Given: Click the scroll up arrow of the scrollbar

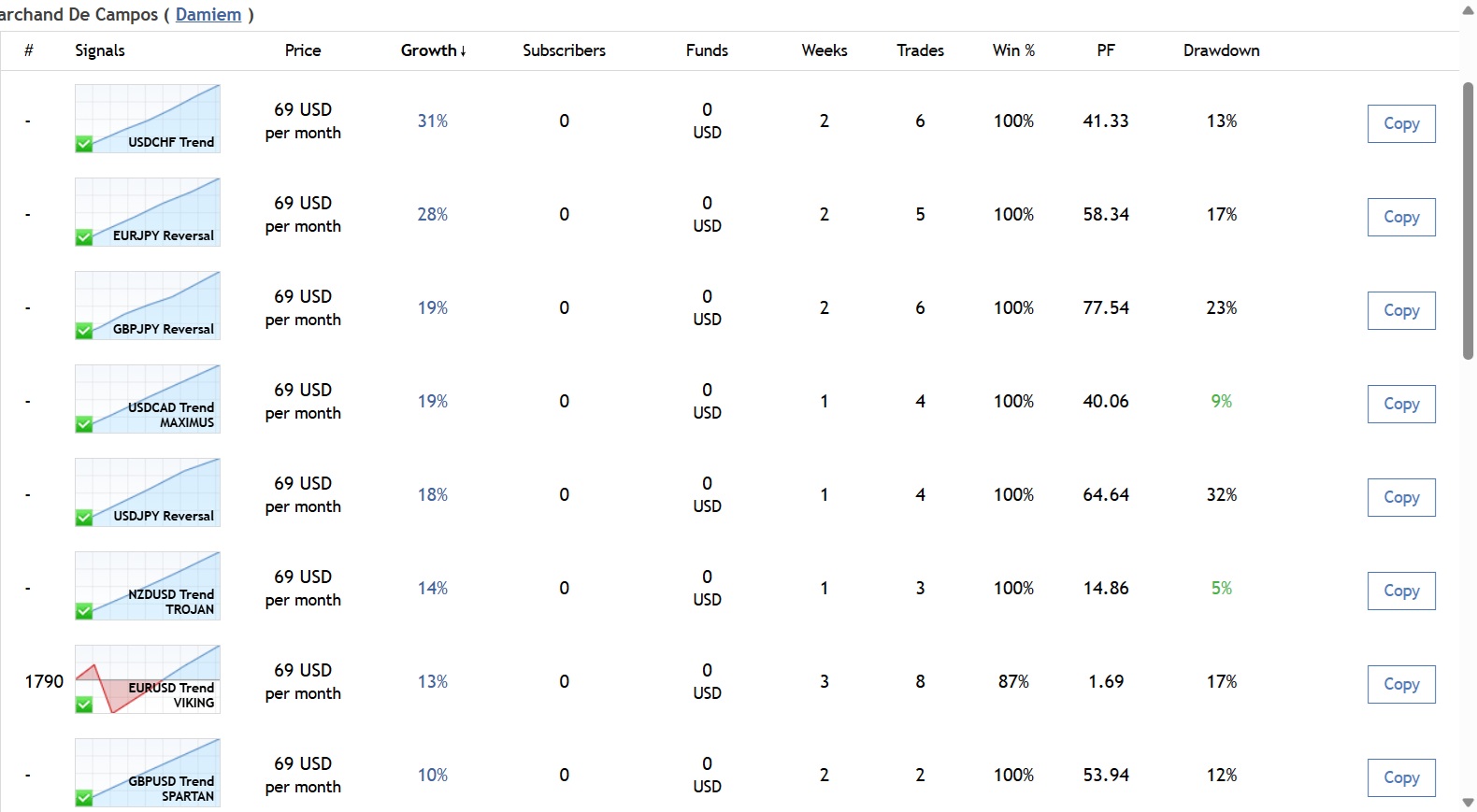Looking at the screenshot, I should click(1468, 9).
